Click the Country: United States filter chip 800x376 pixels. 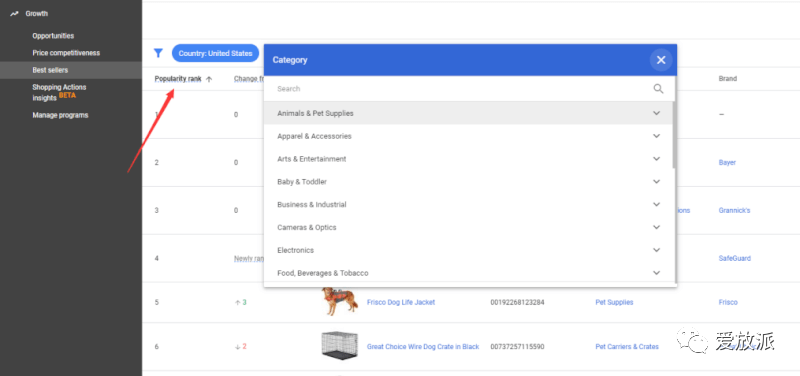(215, 53)
